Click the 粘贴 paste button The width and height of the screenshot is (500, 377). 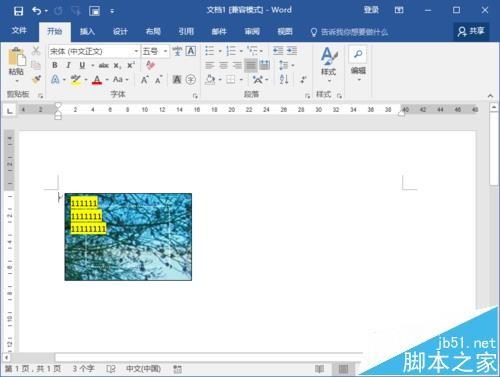[16, 64]
